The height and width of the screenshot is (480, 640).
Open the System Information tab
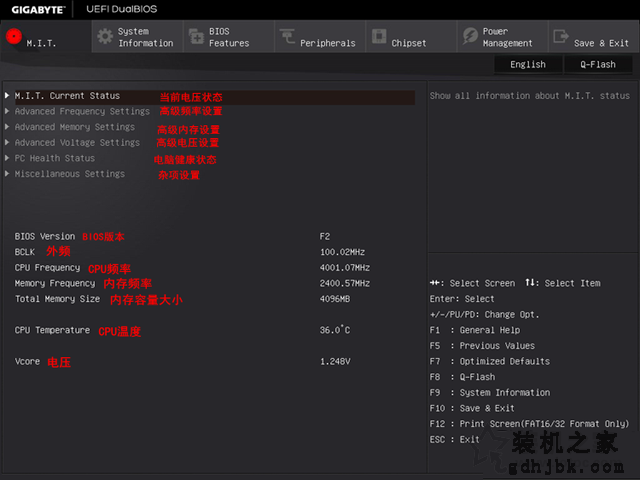tap(138, 36)
